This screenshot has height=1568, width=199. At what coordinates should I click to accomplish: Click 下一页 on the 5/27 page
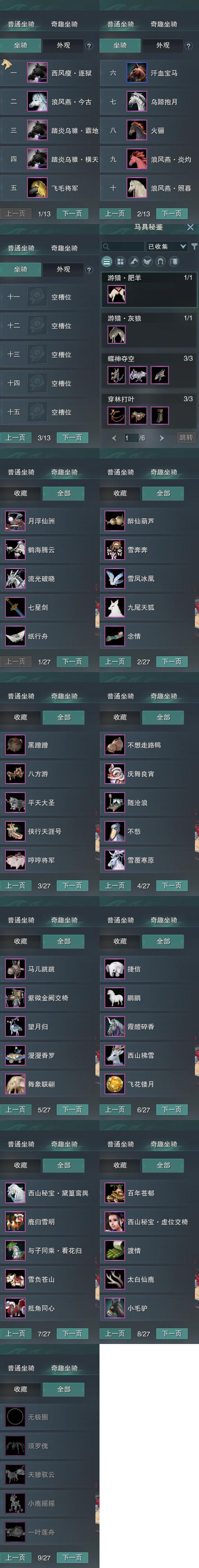pos(72,1110)
